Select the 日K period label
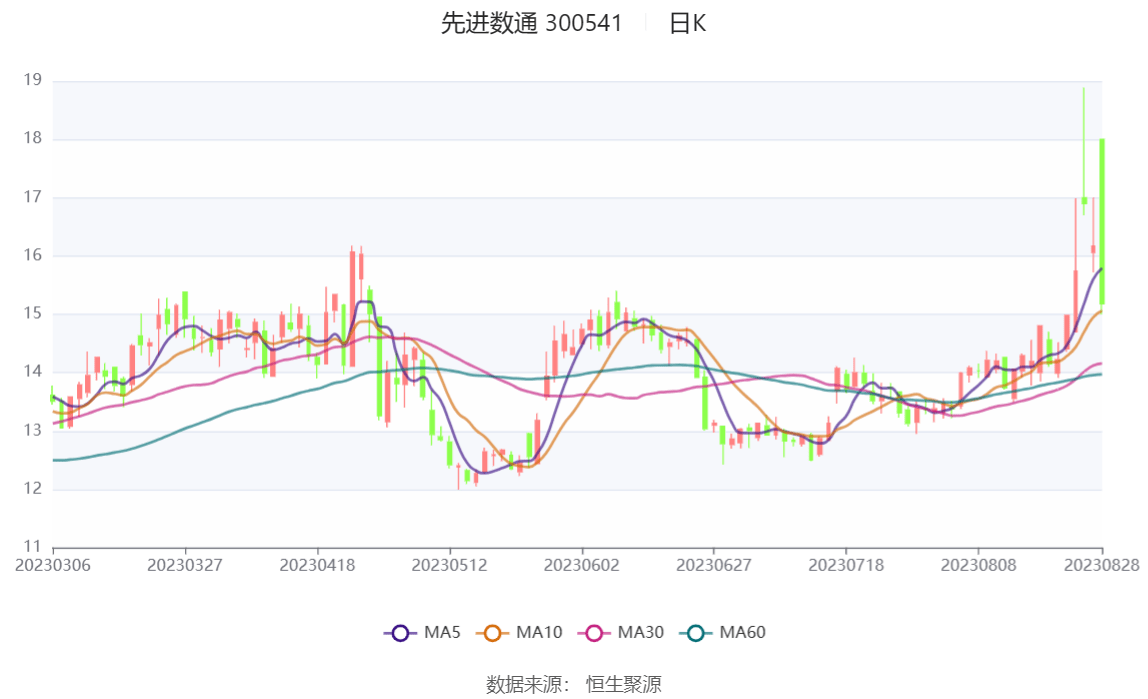The image size is (1148, 699). 687,24
